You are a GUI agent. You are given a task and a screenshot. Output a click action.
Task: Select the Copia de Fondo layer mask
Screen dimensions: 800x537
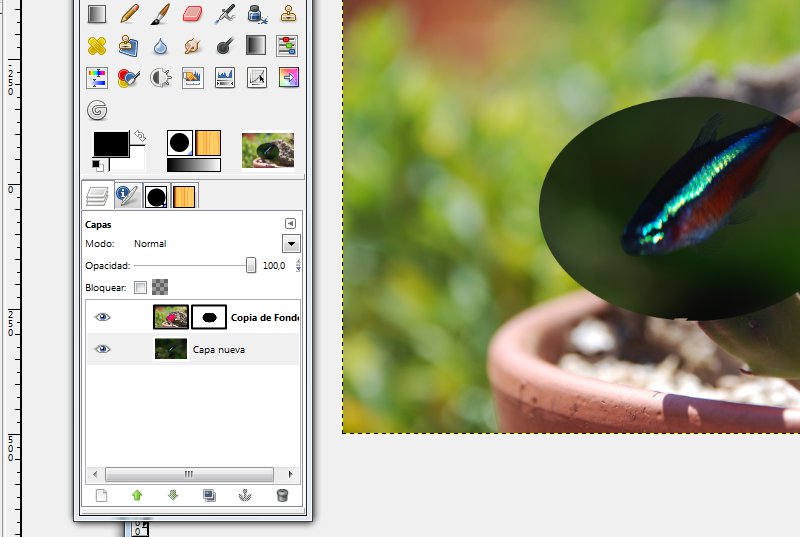[x=209, y=317]
